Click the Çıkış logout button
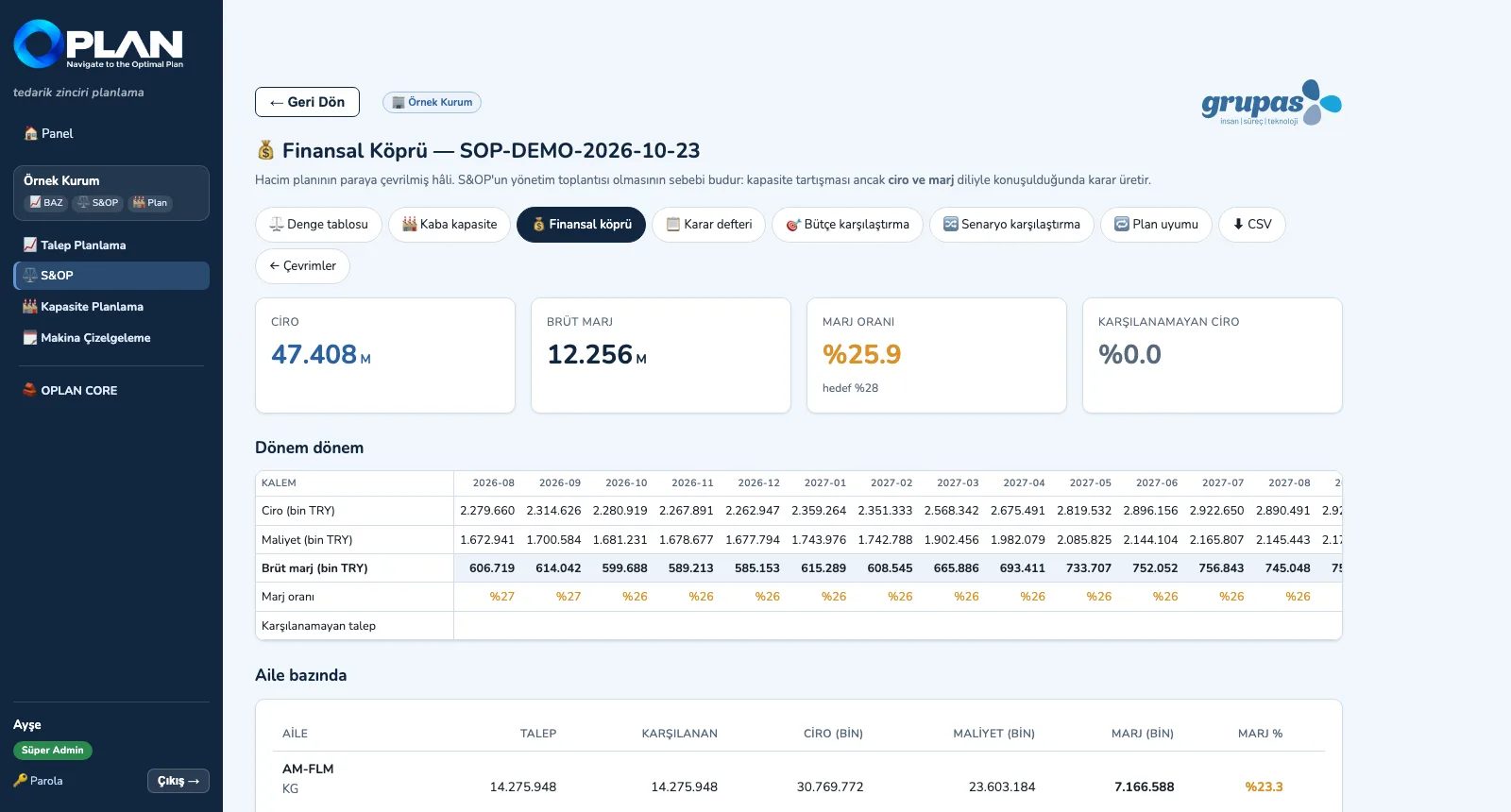The width and height of the screenshot is (1511, 812). pos(178,781)
